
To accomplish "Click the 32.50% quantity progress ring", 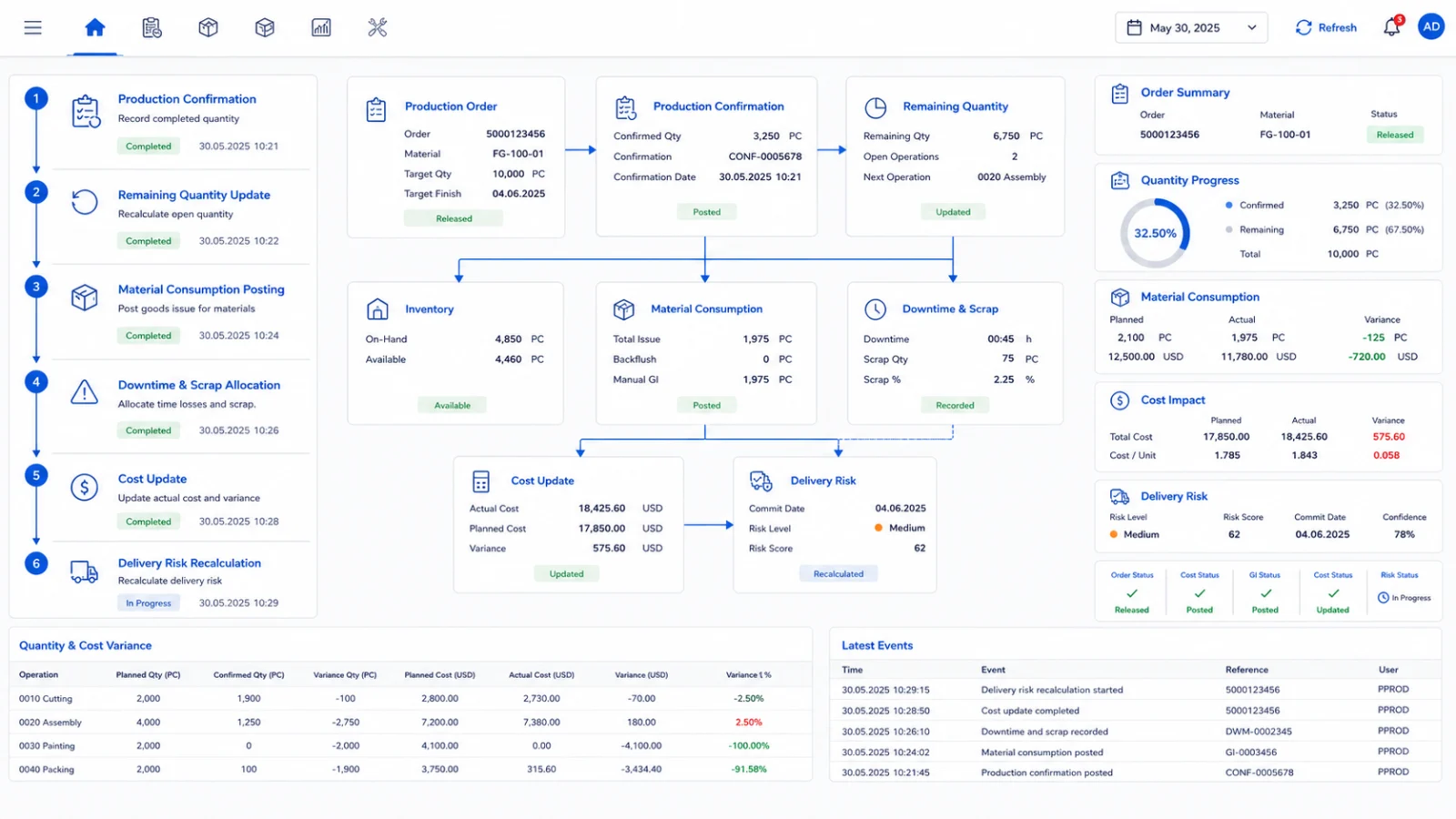I will tap(1155, 233).
